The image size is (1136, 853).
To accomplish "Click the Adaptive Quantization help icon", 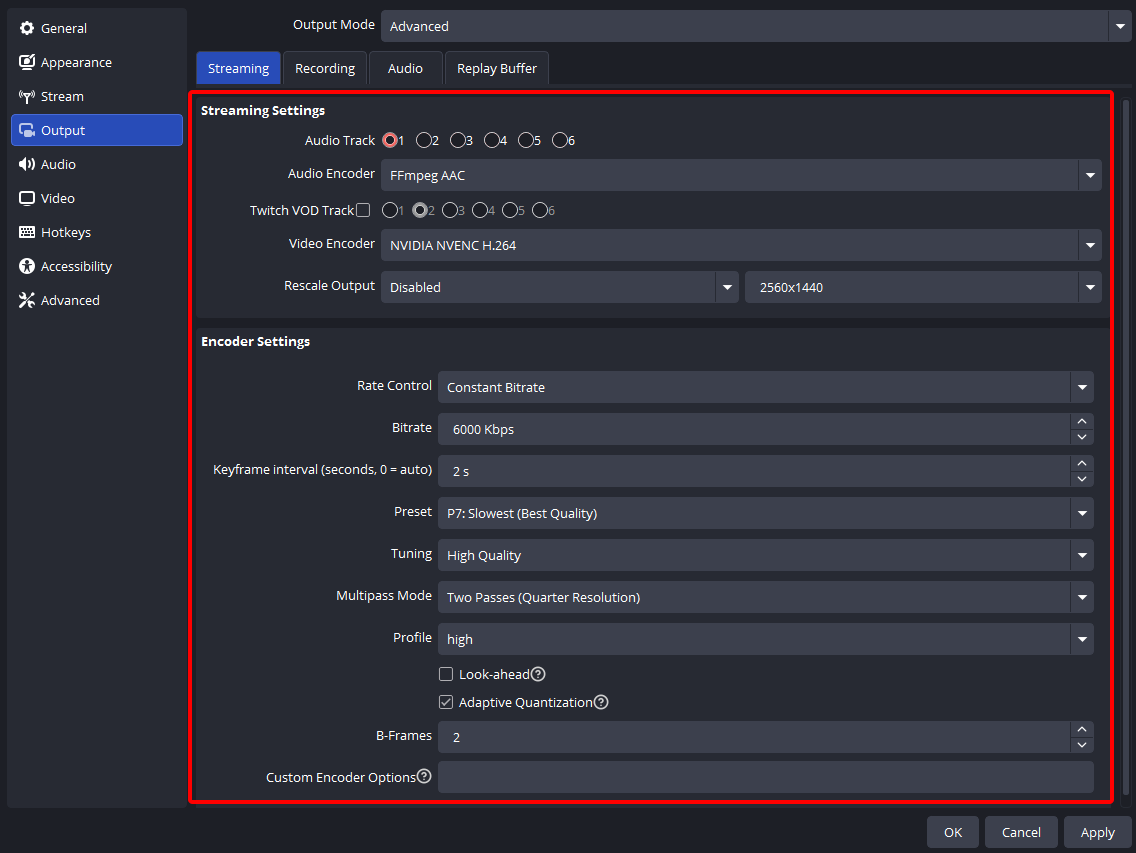I will pos(601,702).
